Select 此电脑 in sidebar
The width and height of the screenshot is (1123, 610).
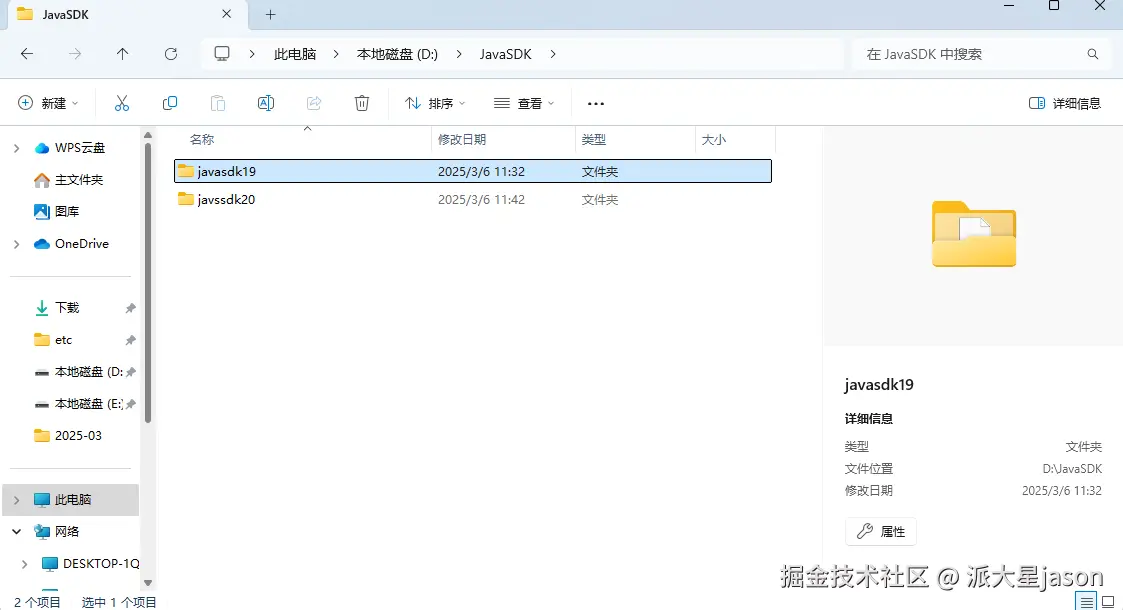72,500
